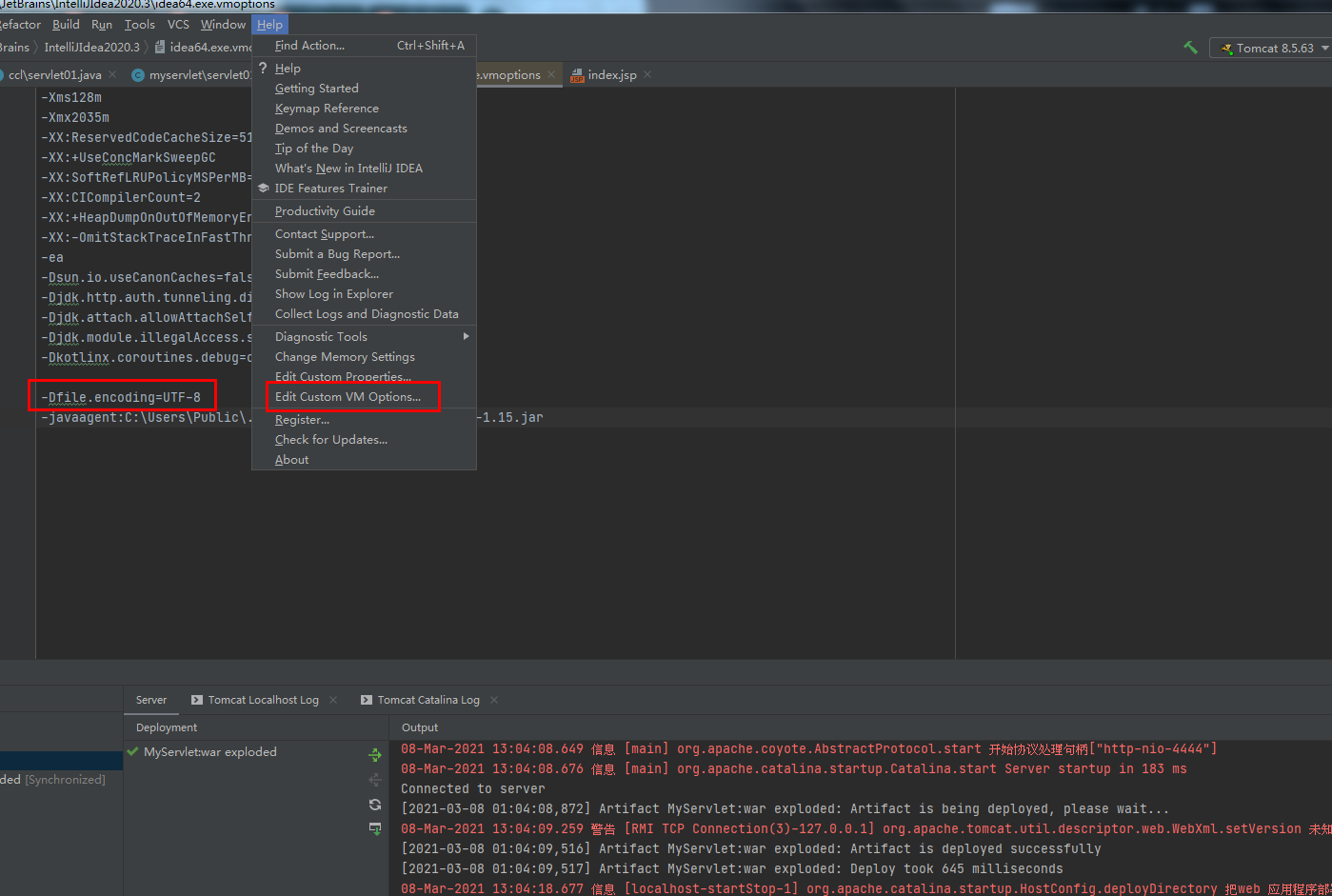The height and width of the screenshot is (896, 1332).
Task: Select Contact Support...
Action: 364,233
